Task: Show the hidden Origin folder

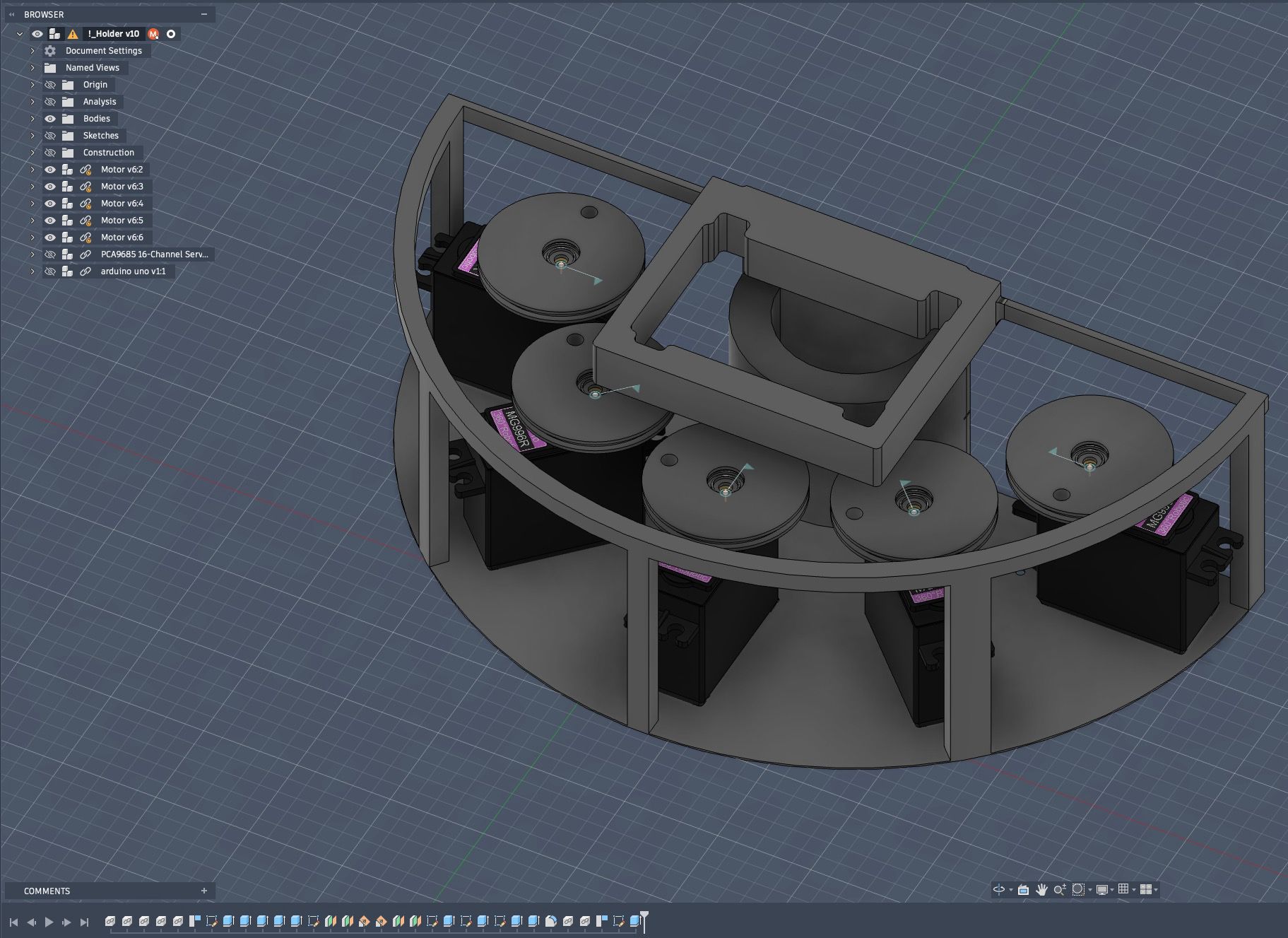Action: click(x=50, y=85)
